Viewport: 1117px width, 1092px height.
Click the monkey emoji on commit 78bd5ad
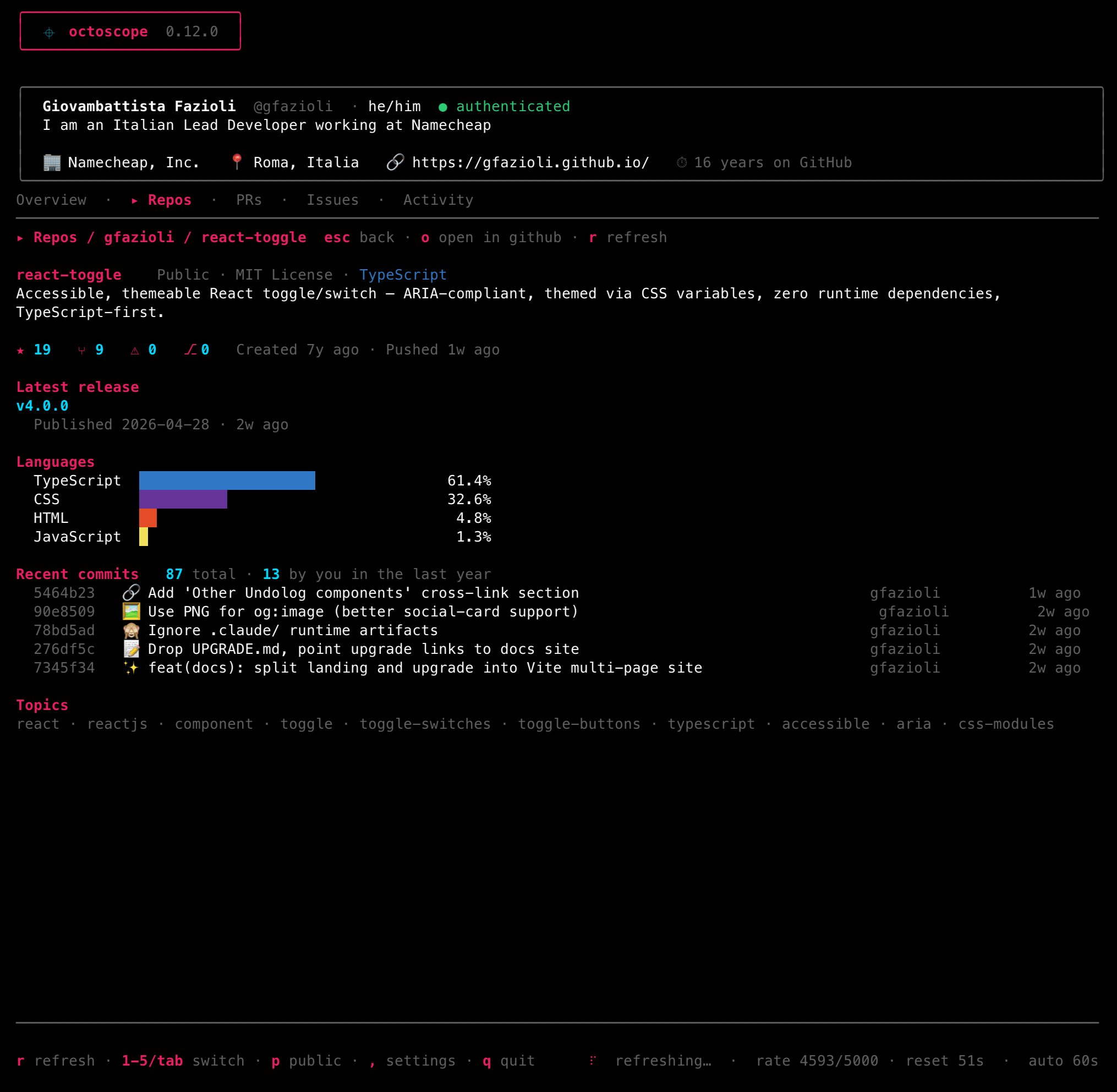[132, 630]
